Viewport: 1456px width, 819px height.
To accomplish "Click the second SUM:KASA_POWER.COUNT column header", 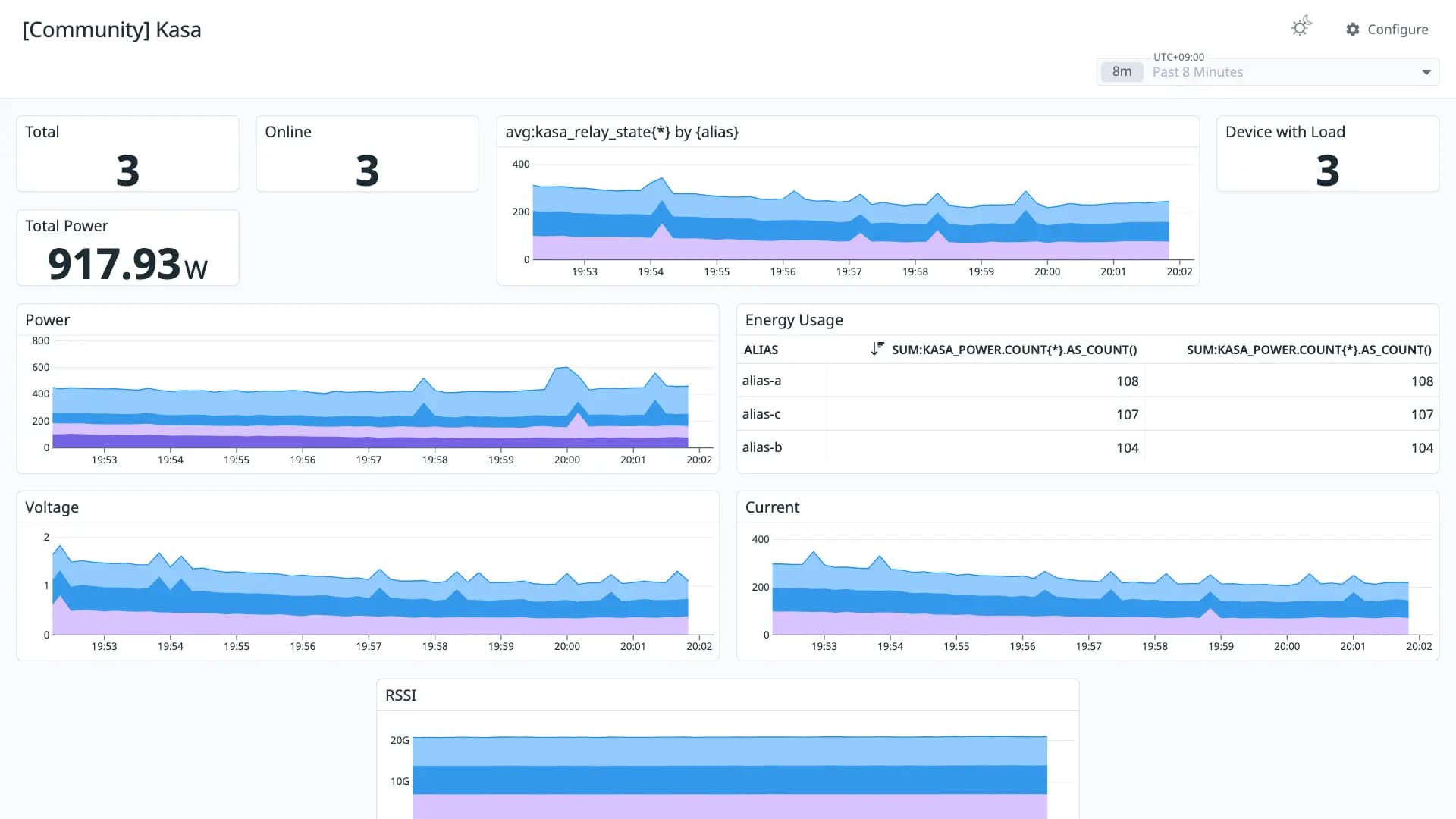I will 1309,350.
